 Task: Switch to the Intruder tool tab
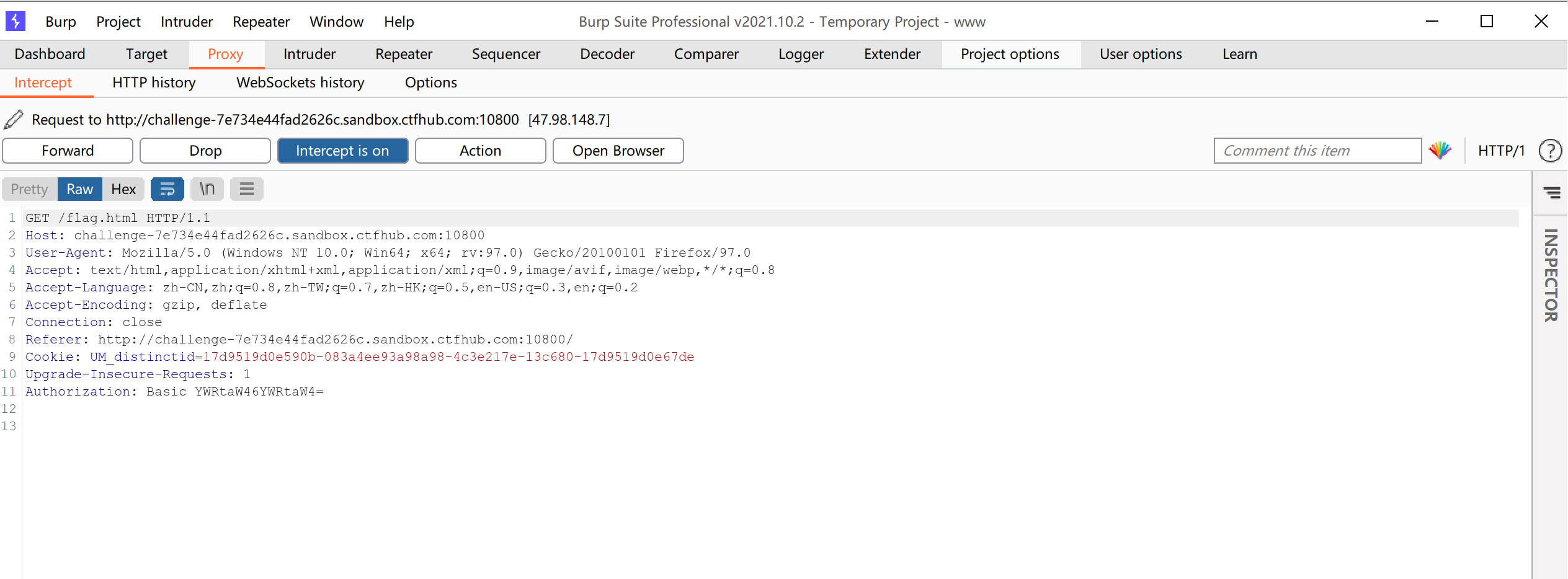pyautogui.click(x=310, y=54)
